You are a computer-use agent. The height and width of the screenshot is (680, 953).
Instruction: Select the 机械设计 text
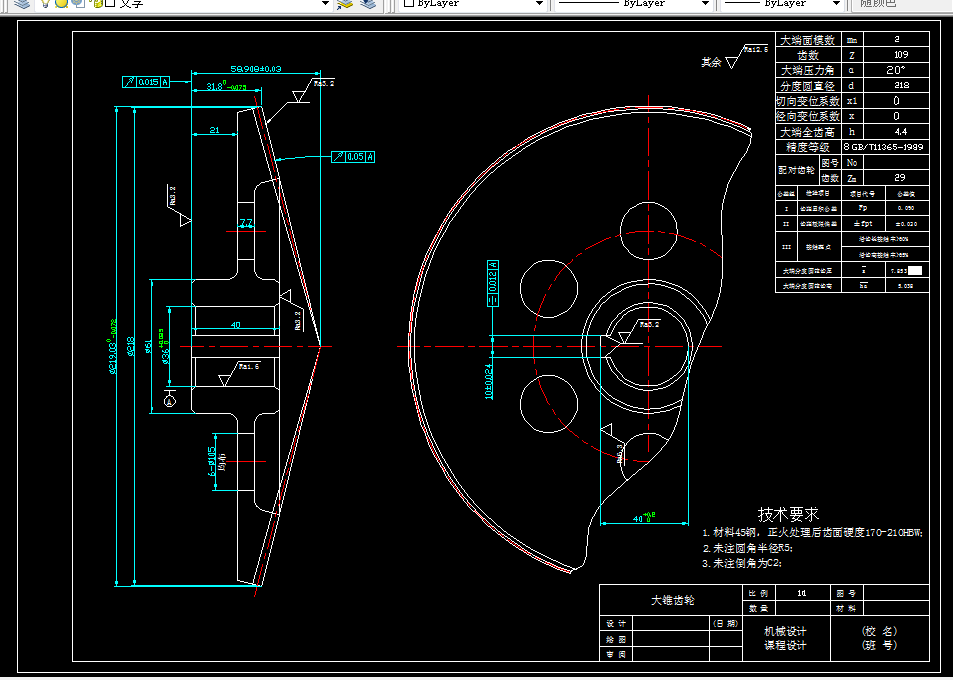coord(785,631)
